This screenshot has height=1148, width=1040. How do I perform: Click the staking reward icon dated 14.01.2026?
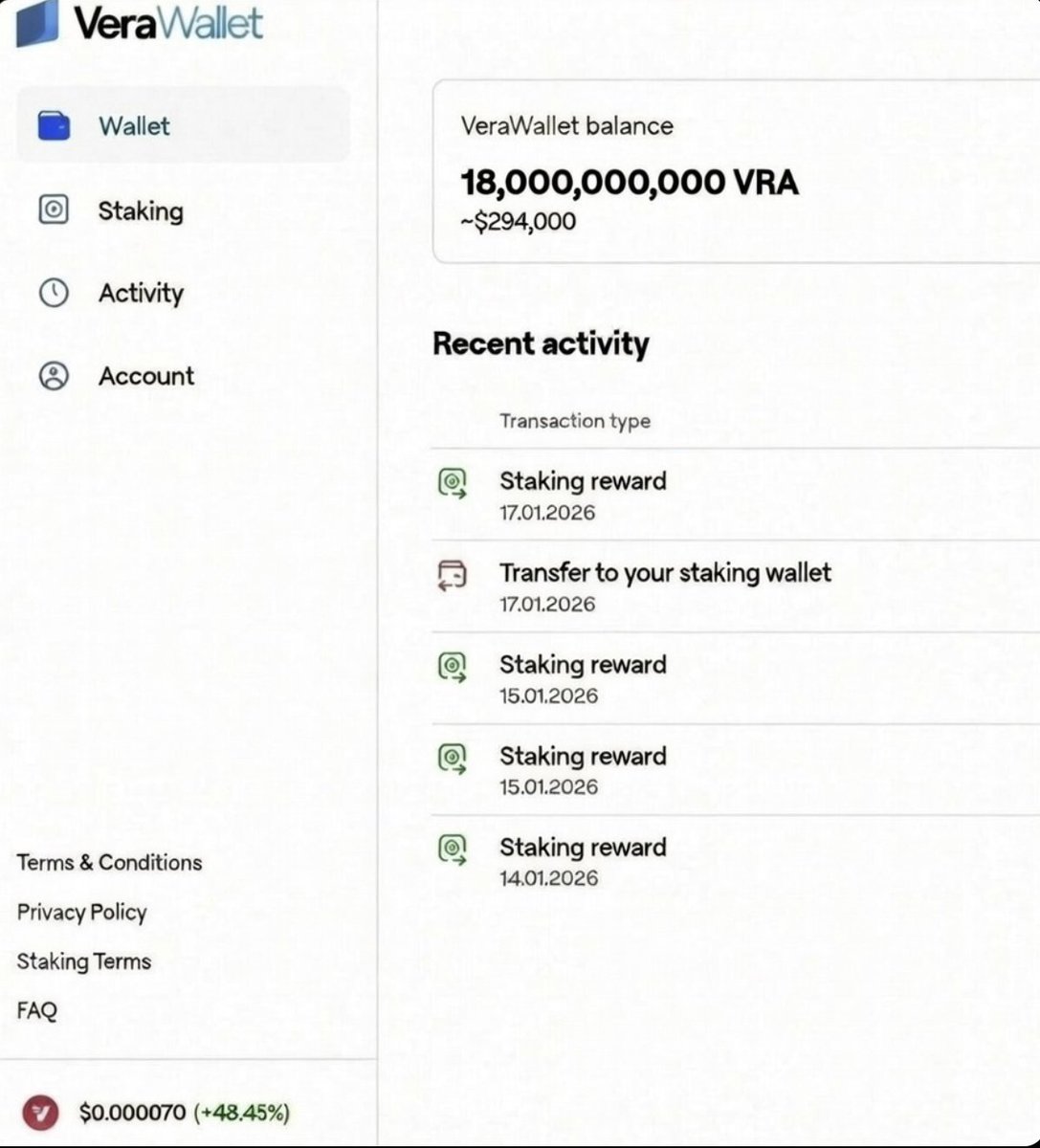click(x=453, y=850)
